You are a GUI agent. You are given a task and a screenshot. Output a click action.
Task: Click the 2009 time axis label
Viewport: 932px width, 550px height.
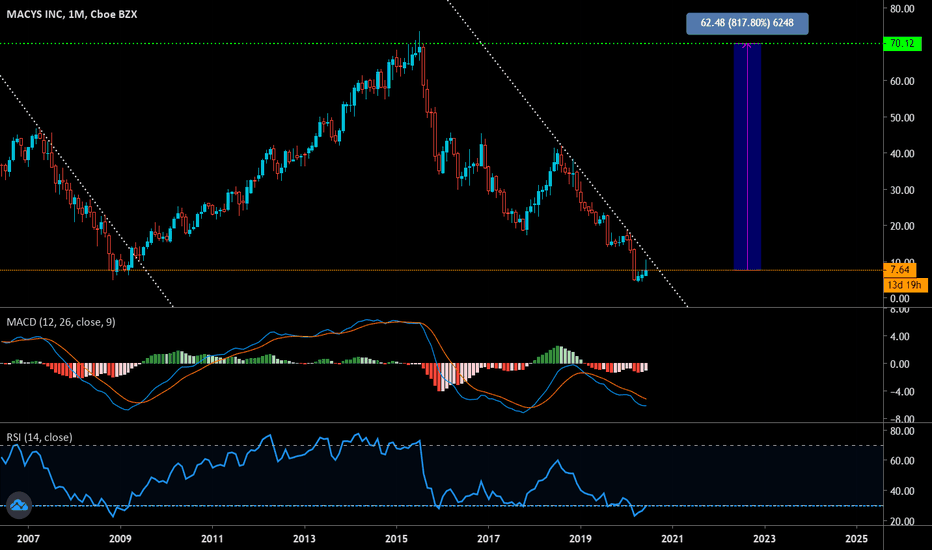click(x=120, y=539)
